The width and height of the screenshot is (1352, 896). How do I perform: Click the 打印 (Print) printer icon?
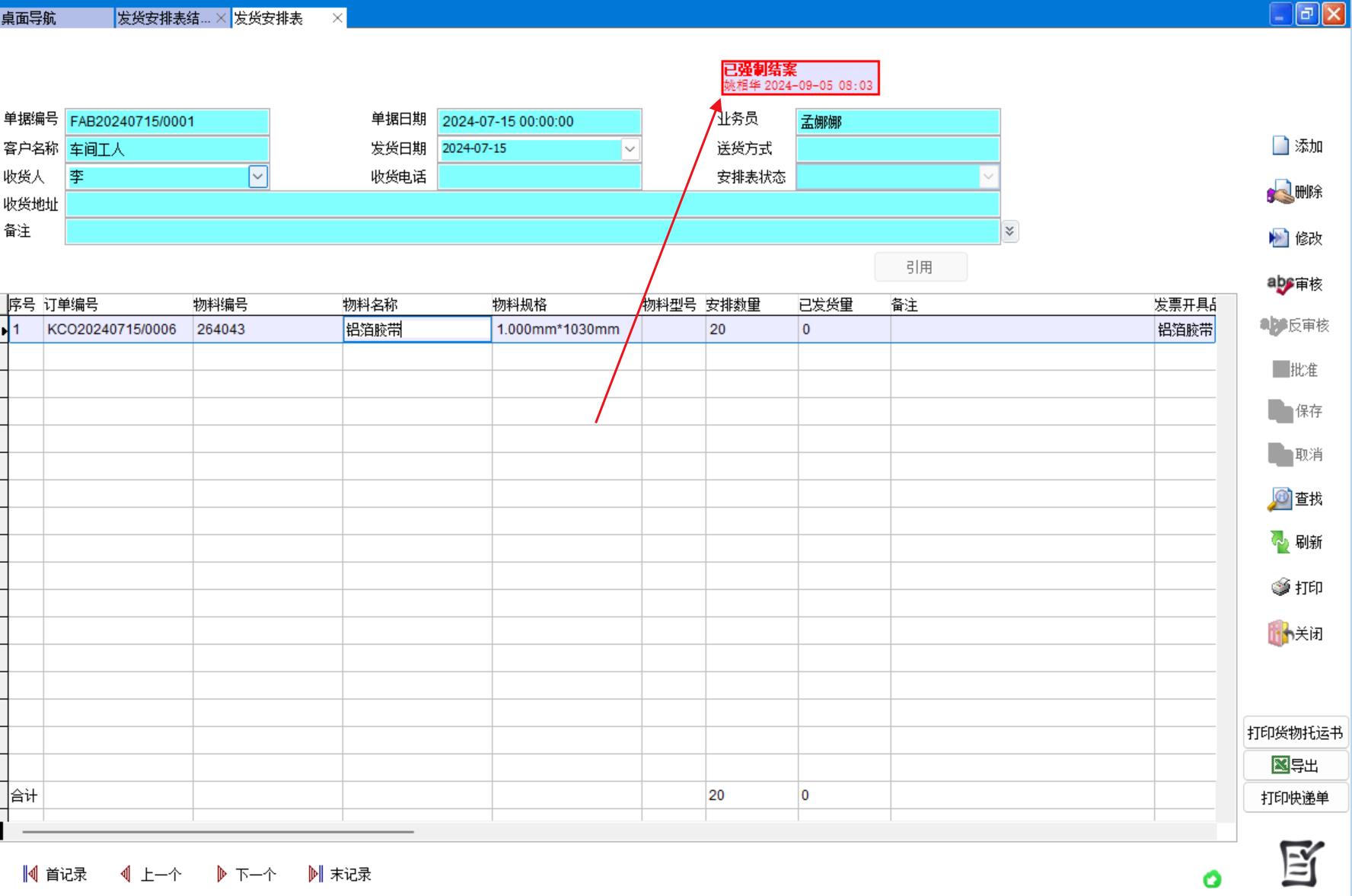(x=1280, y=587)
